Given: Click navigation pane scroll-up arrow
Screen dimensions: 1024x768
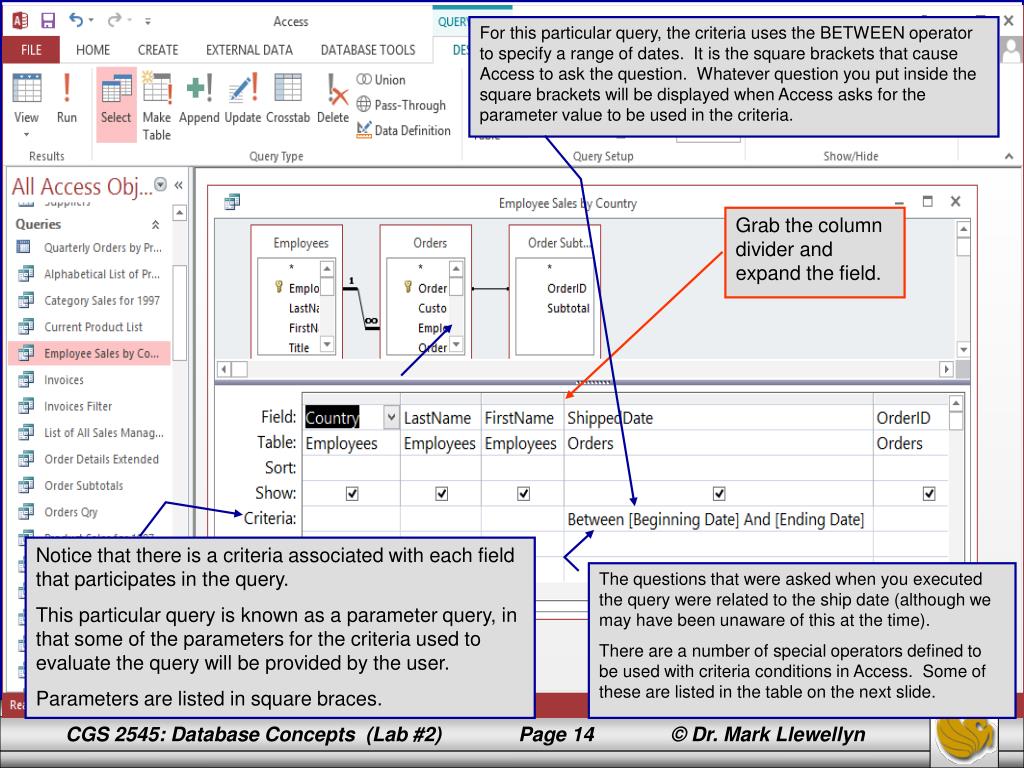Looking at the screenshot, I should point(180,213).
